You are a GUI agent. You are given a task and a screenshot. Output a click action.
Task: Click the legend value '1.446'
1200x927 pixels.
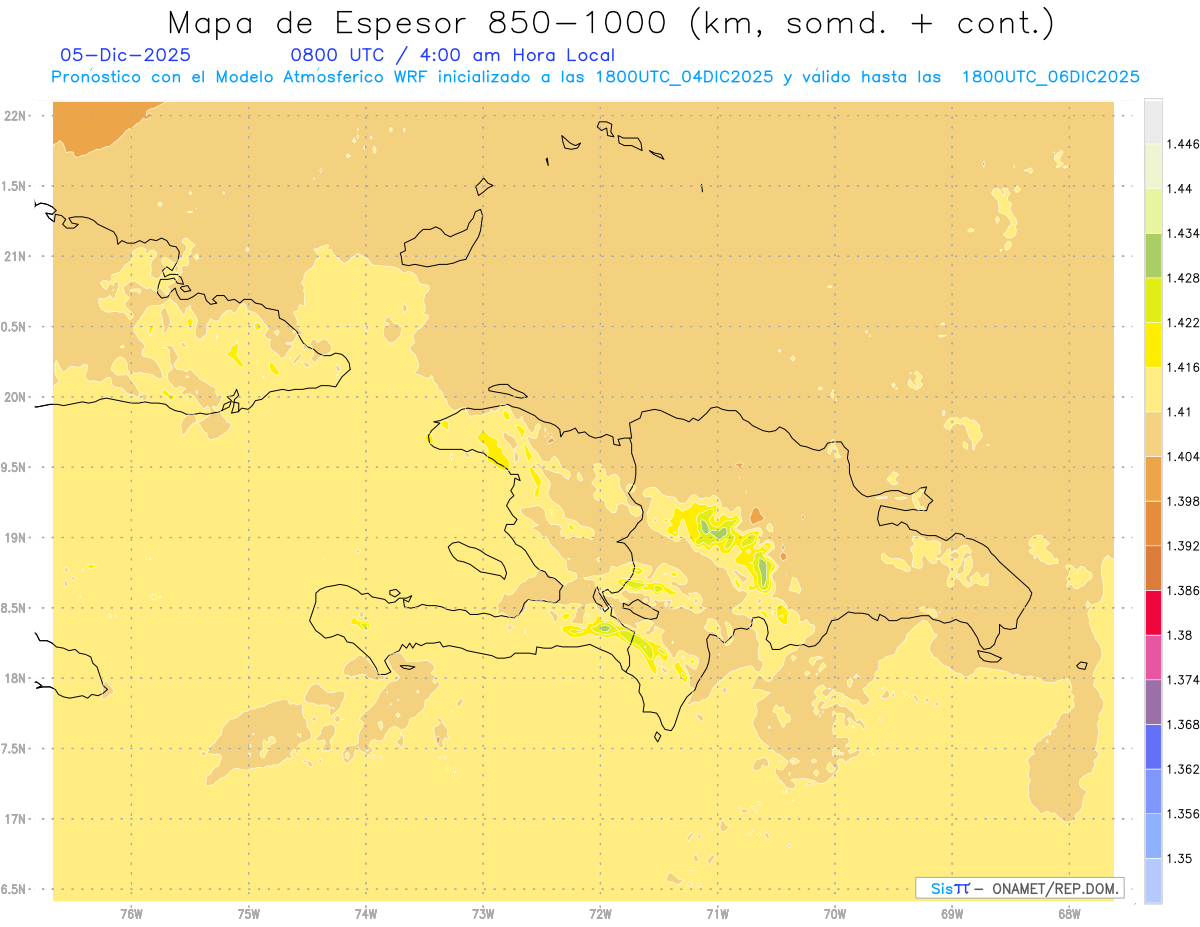coord(1182,144)
